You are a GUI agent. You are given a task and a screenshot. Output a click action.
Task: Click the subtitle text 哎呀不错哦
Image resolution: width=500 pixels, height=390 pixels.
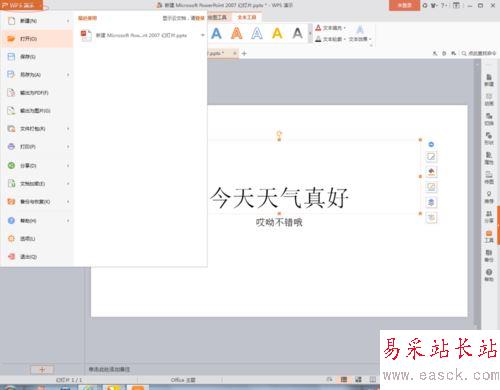pyautogui.click(x=279, y=222)
